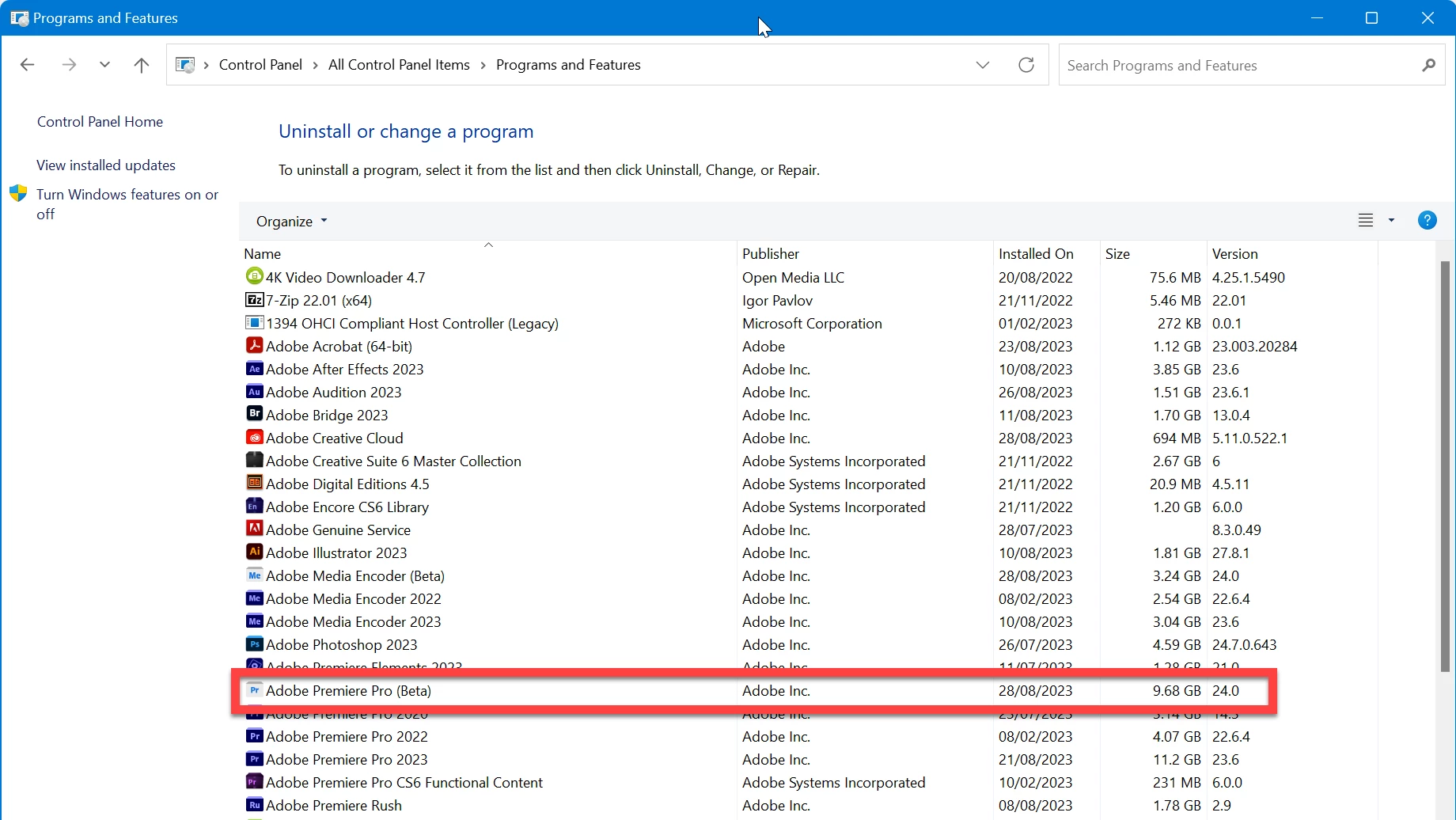The width and height of the screenshot is (1456, 820).
Task: Click the Open Media LLC publisher cell
Action: (x=793, y=278)
